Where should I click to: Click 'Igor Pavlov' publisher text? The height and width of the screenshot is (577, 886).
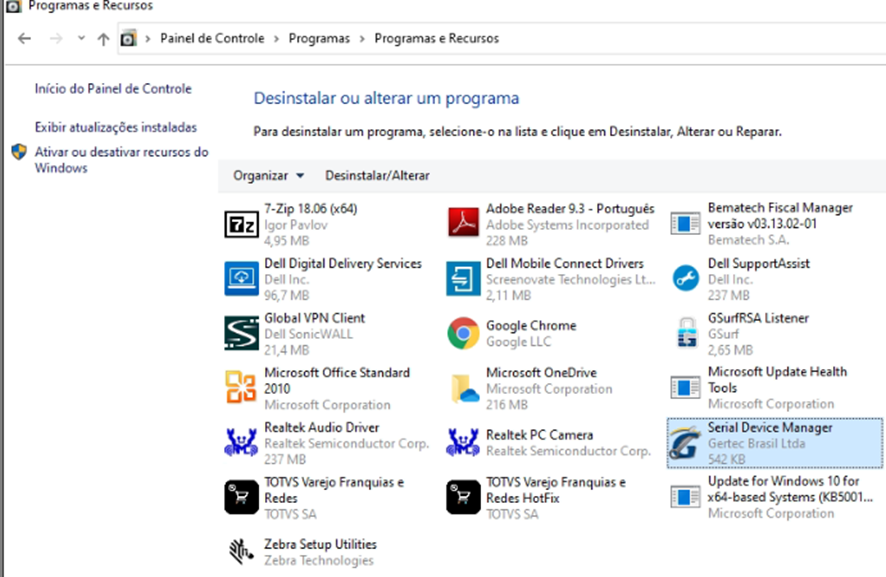coord(296,225)
